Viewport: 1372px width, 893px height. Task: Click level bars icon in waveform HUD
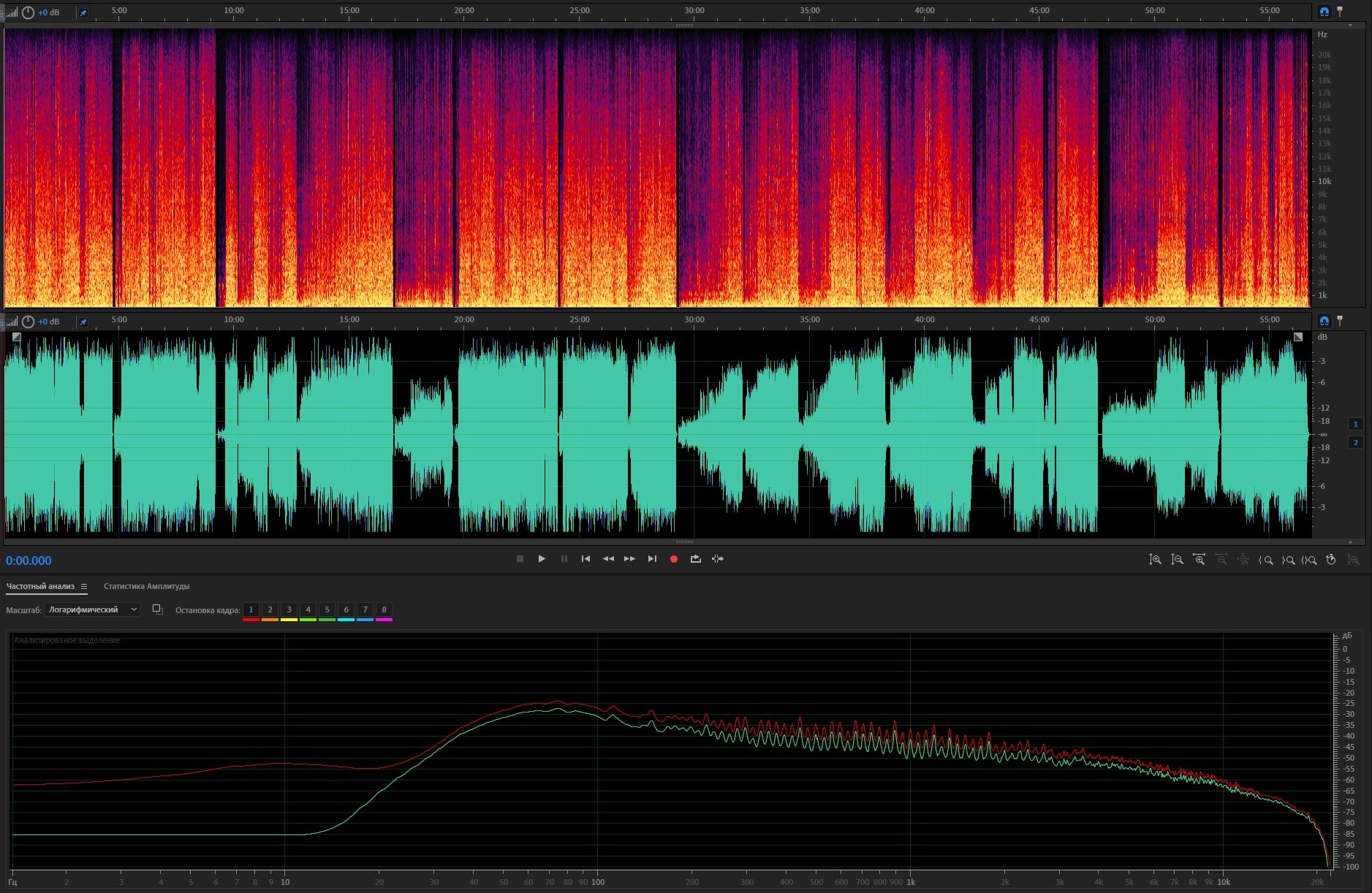tap(12, 322)
